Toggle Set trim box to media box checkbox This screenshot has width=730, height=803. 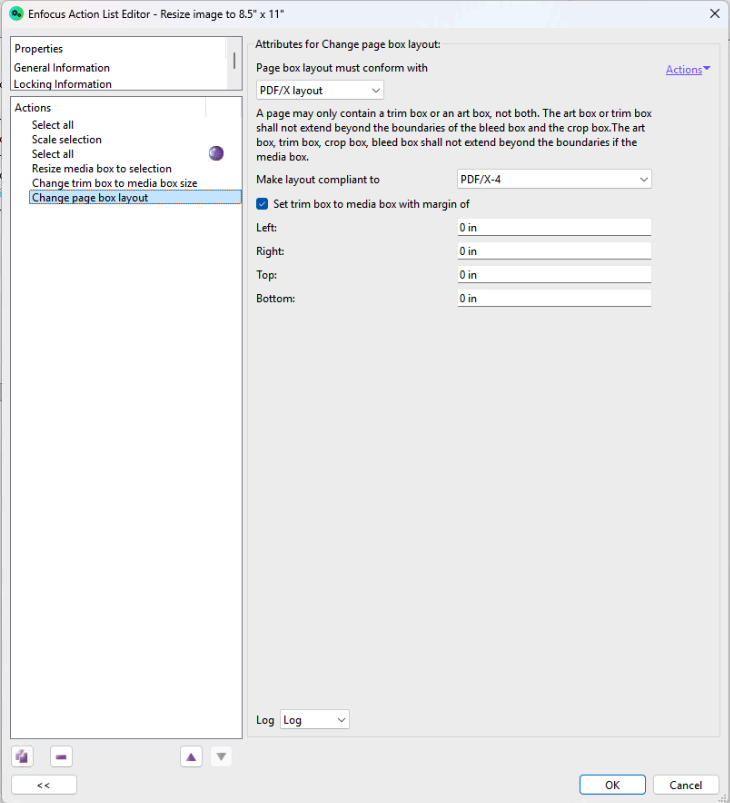pyautogui.click(x=262, y=204)
